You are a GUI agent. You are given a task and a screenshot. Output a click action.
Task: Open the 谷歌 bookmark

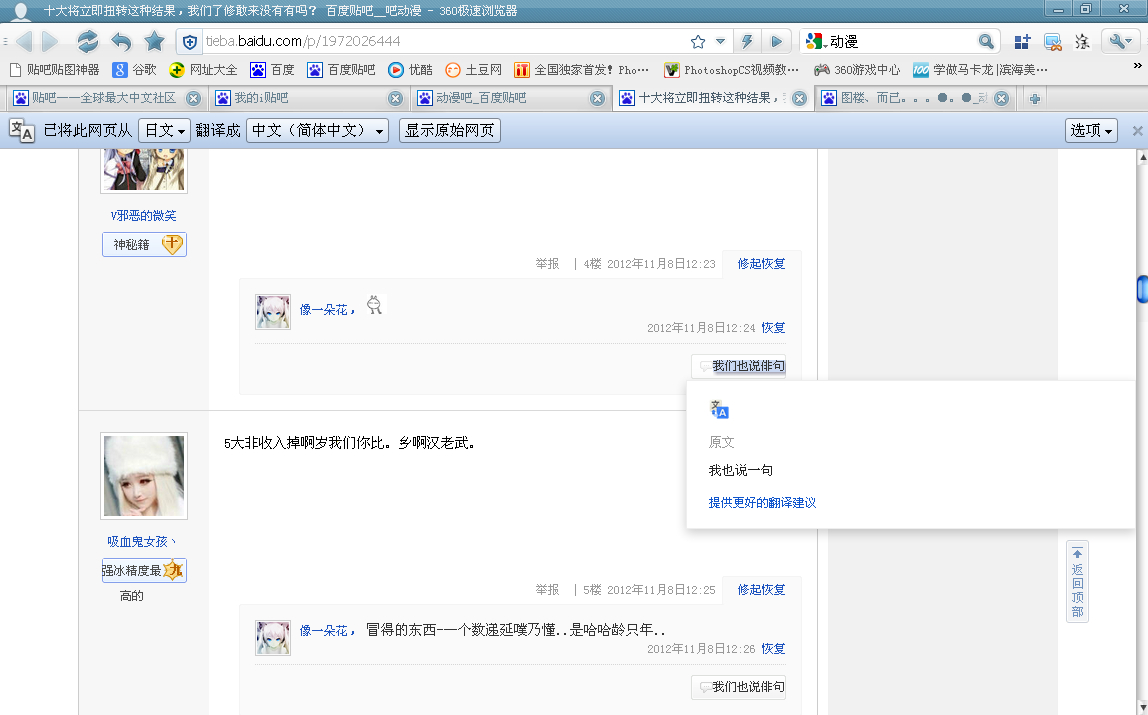click(134, 70)
